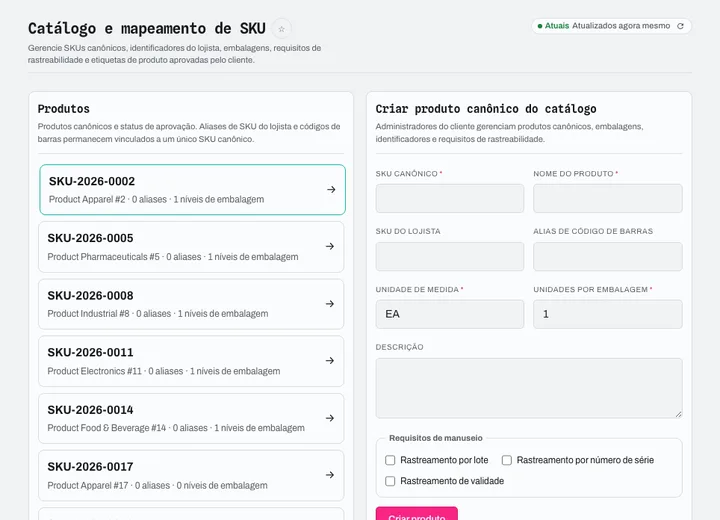Click the arrow on the SKU-2026-0011 card

(330, 361)
